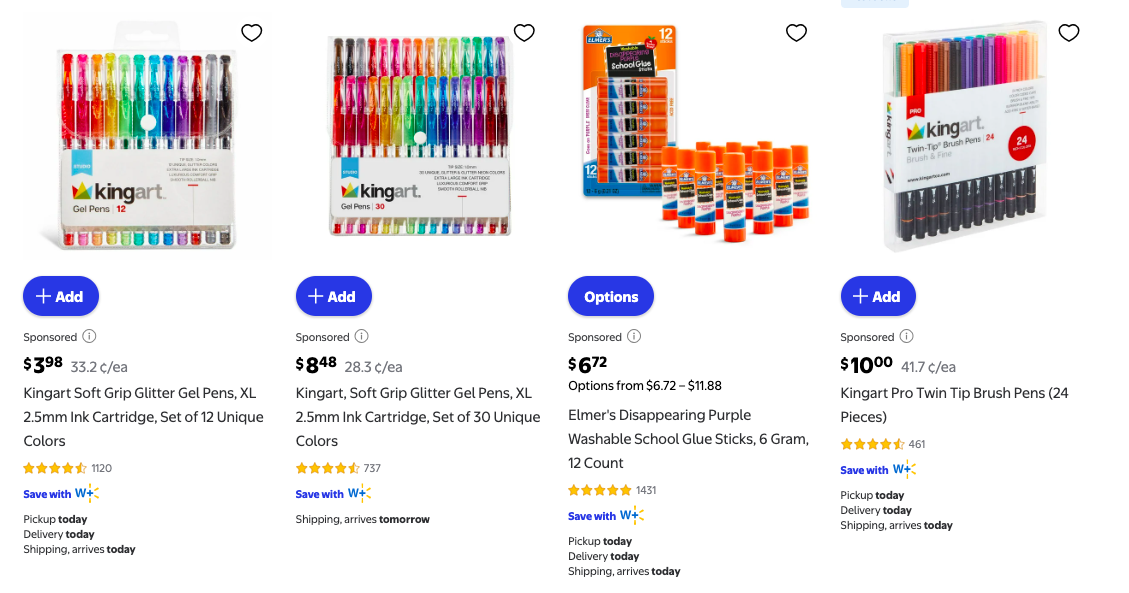
Task: Show Sponsored info for Twin Tip Brush Pens
Action: point(906,337)
